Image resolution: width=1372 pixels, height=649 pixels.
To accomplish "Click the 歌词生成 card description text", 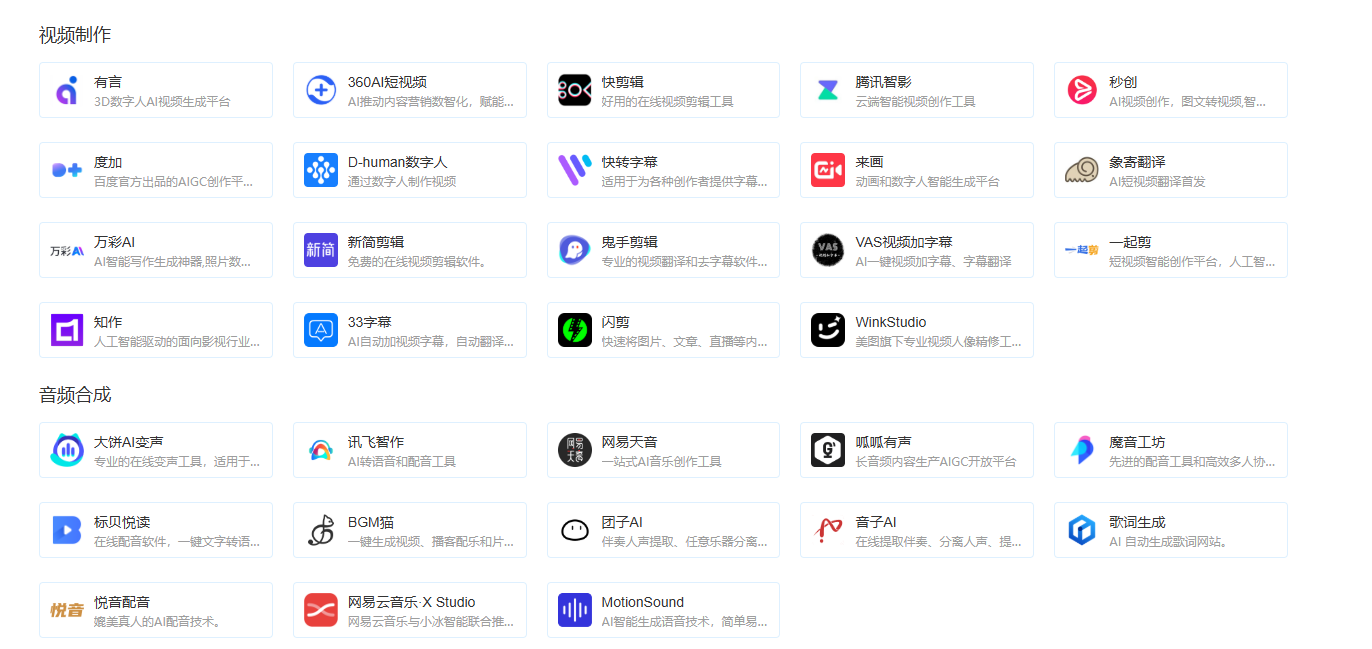I will 1167,542.
